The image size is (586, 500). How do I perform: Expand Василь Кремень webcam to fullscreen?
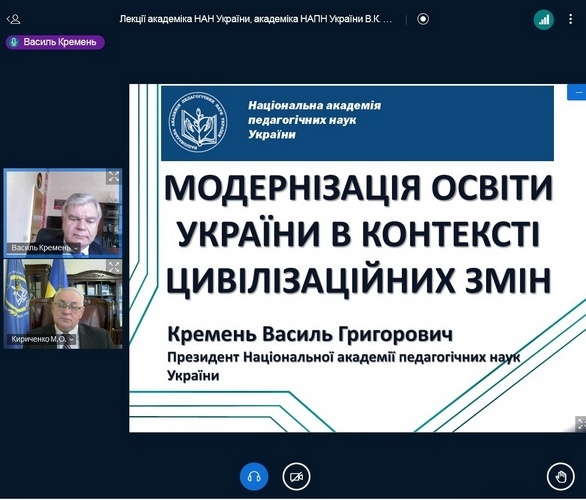click(114, 177)
